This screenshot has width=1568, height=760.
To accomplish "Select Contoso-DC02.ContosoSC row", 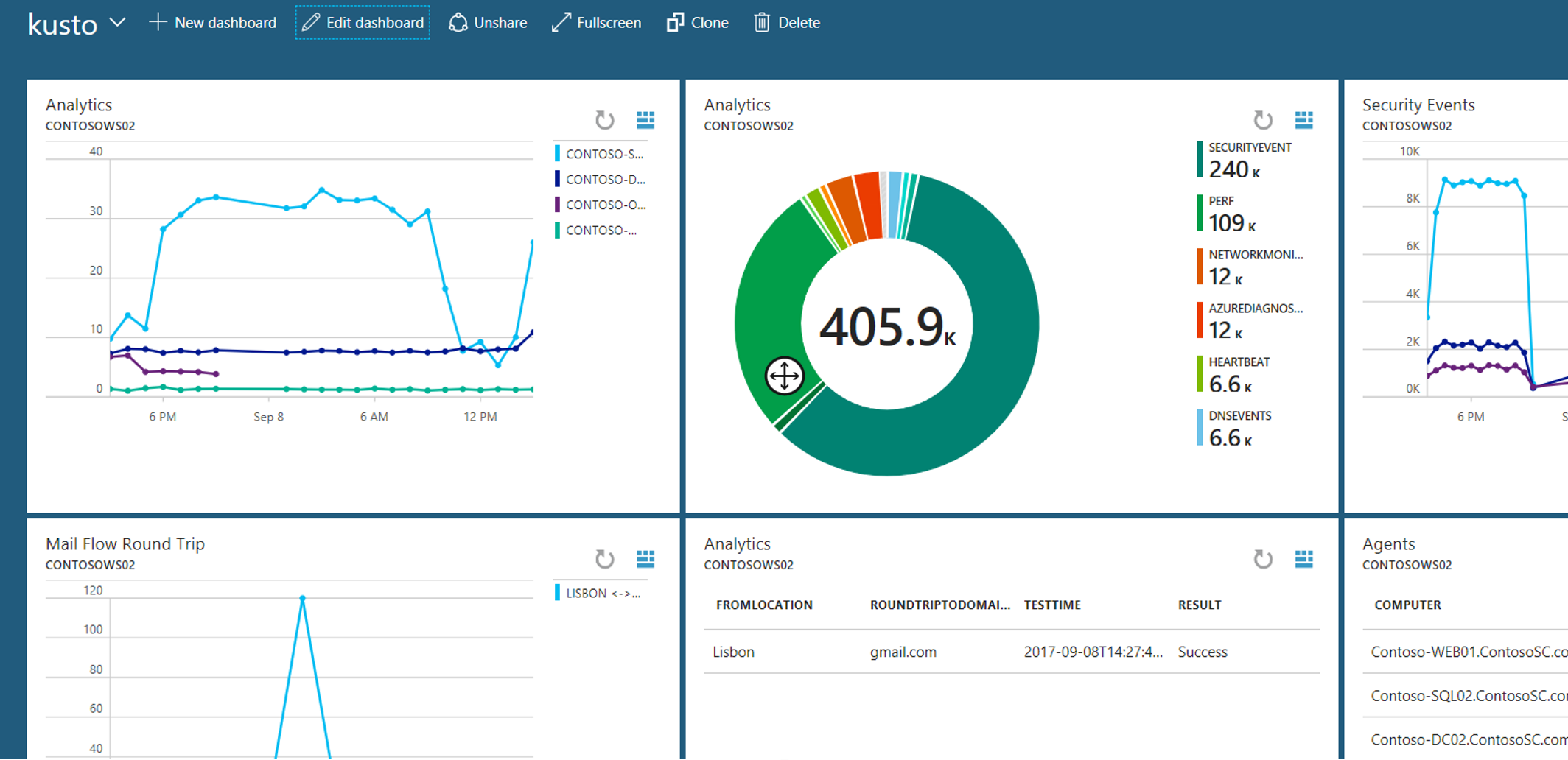I will 1469,739.
